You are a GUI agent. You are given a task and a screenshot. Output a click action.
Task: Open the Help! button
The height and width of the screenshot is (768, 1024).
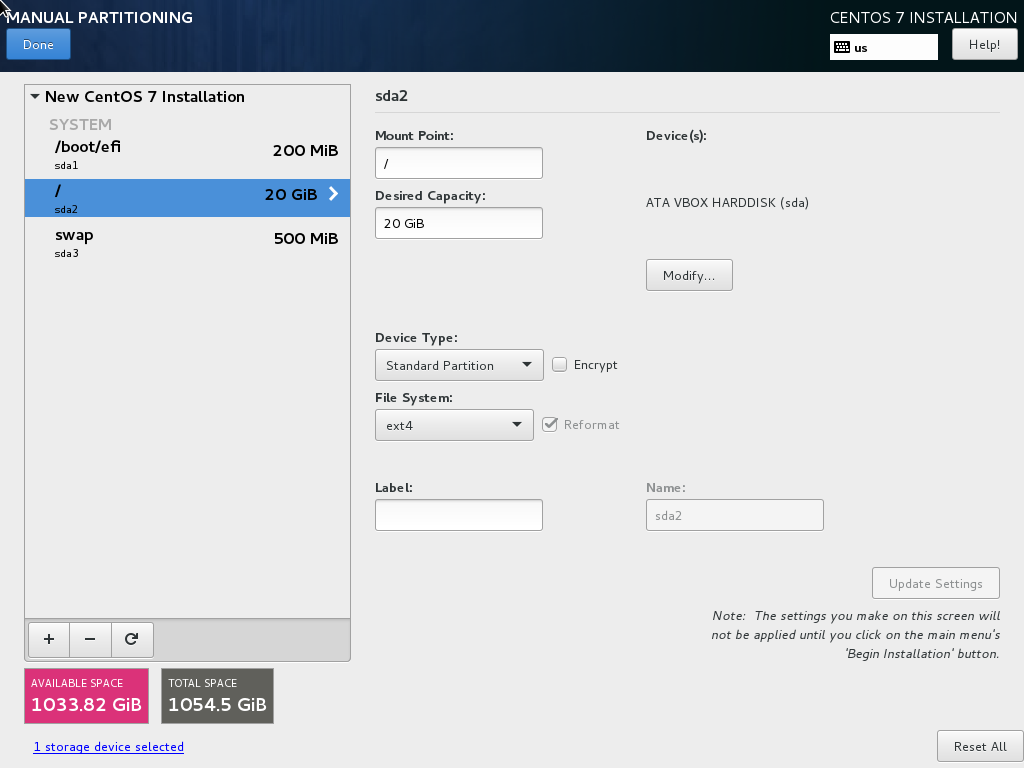pyautogui.click(x=984, y=44)
